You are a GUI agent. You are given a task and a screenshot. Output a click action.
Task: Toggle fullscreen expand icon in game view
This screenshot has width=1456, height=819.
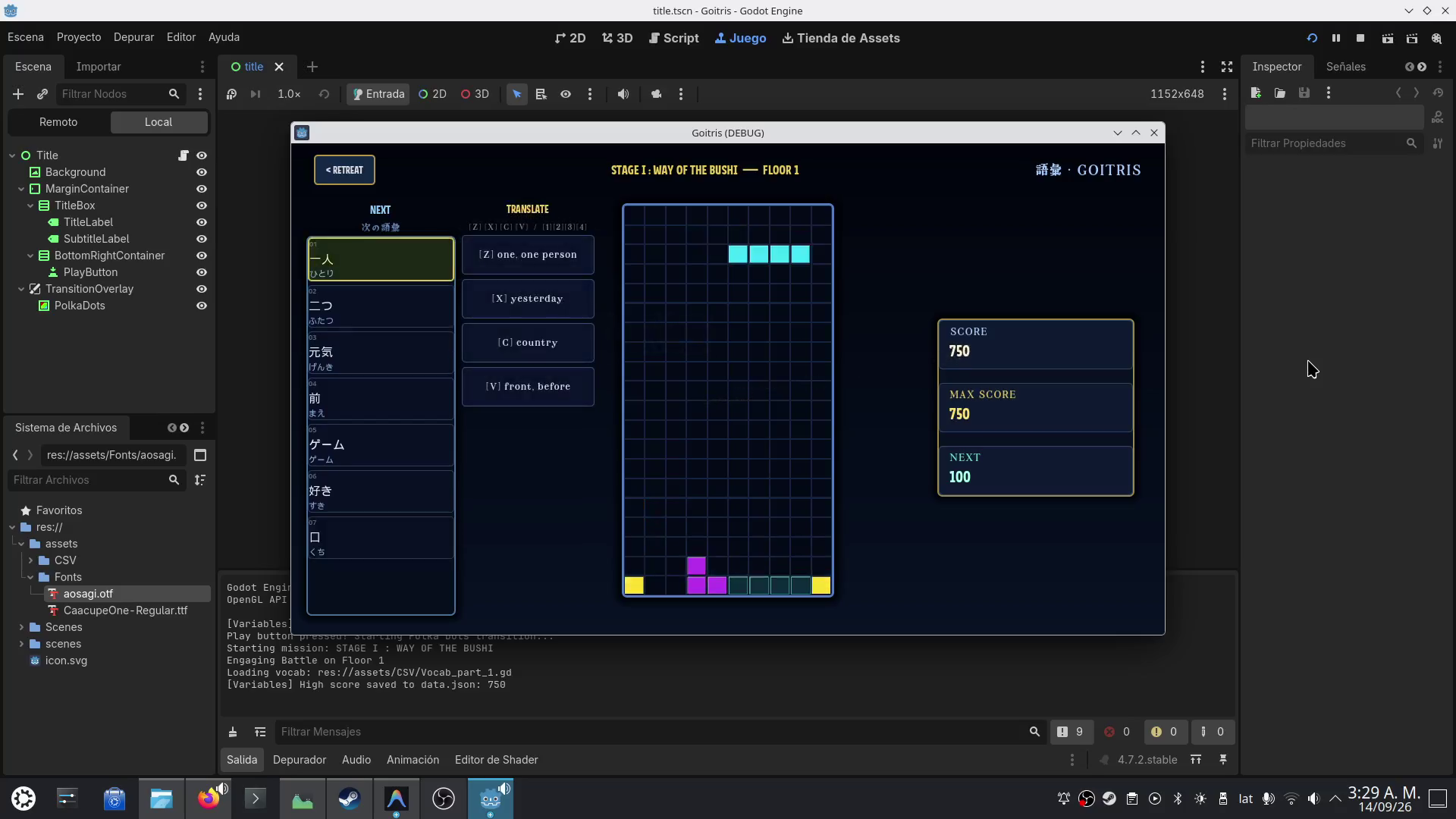(x=1227, y=67)
